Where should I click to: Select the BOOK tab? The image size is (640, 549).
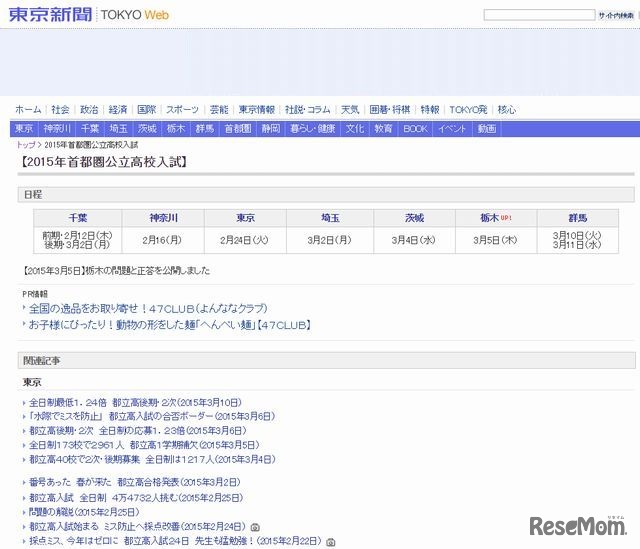point(415,129)
